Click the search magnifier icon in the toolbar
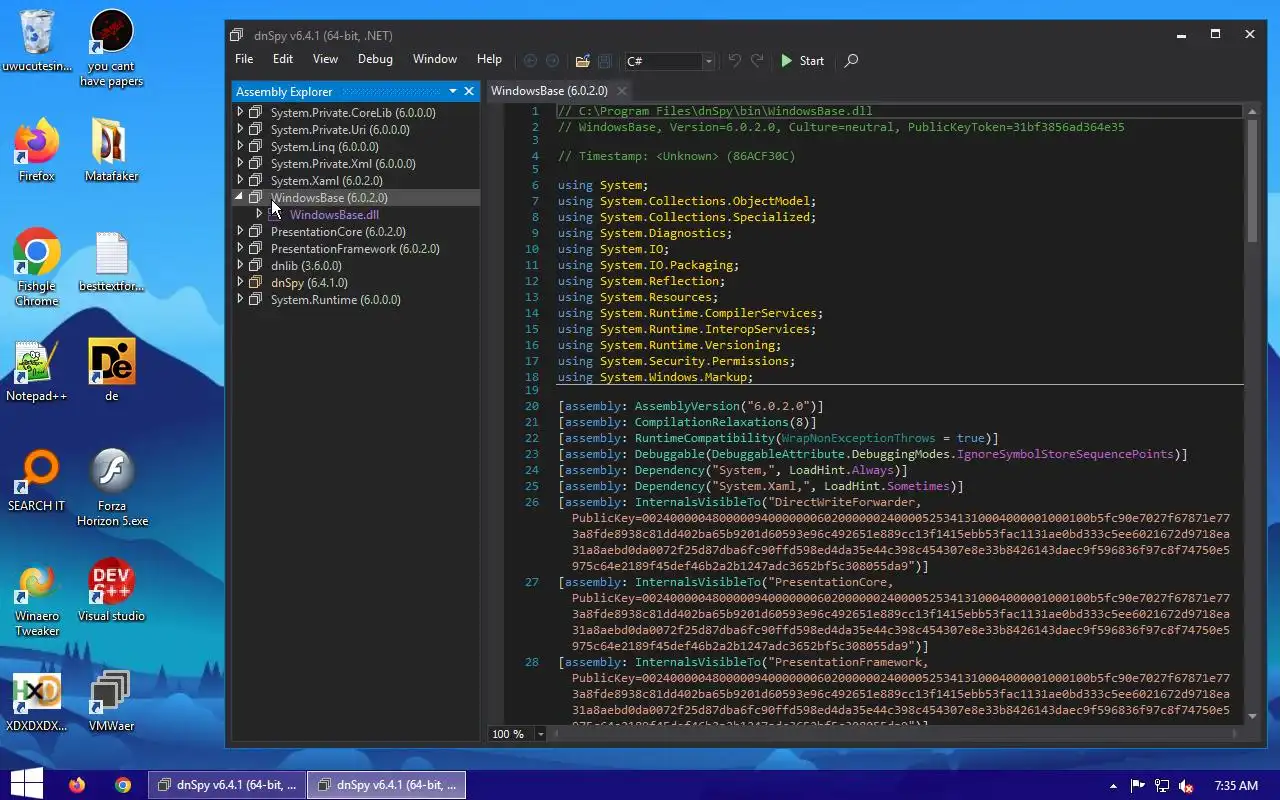This screenshot has height=800, width=1280. click(851, 61)
